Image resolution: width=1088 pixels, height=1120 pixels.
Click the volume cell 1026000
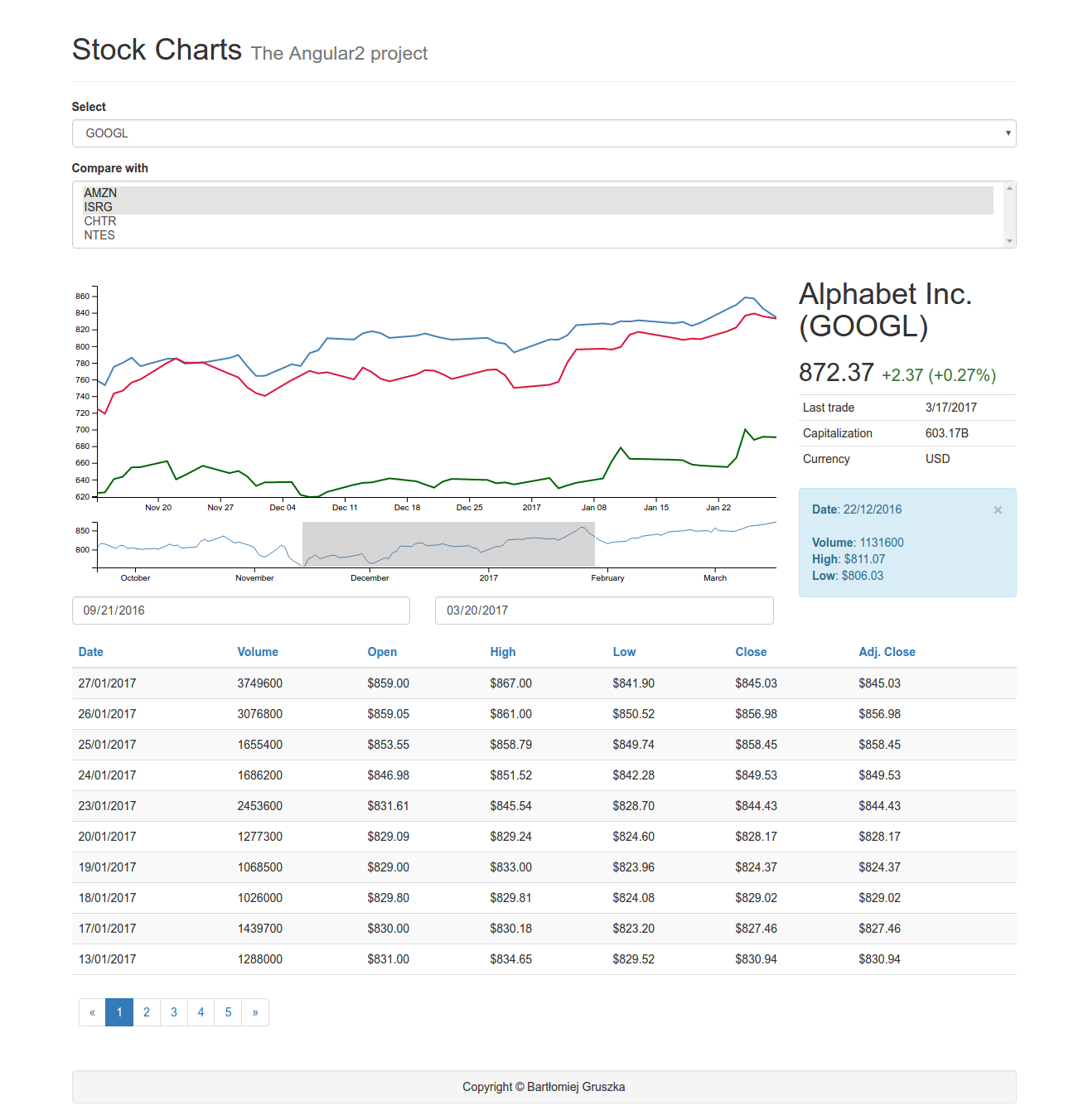(x=260, y=898)
